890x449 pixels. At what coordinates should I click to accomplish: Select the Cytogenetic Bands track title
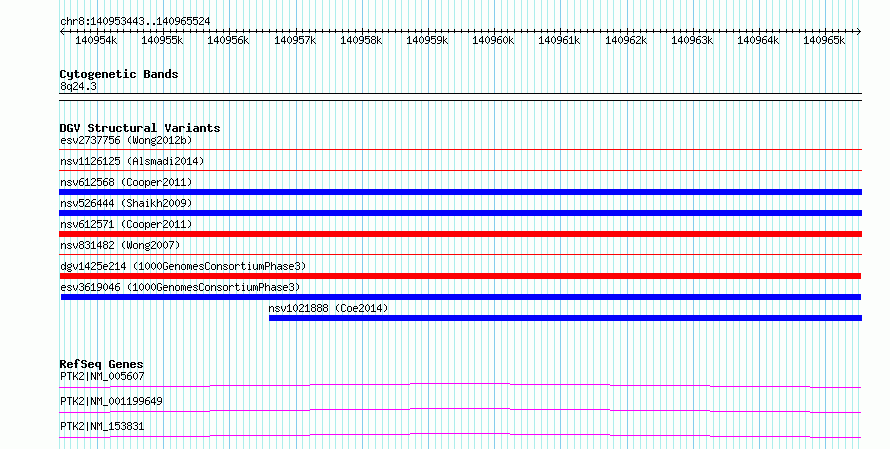[x=119, y=74]
